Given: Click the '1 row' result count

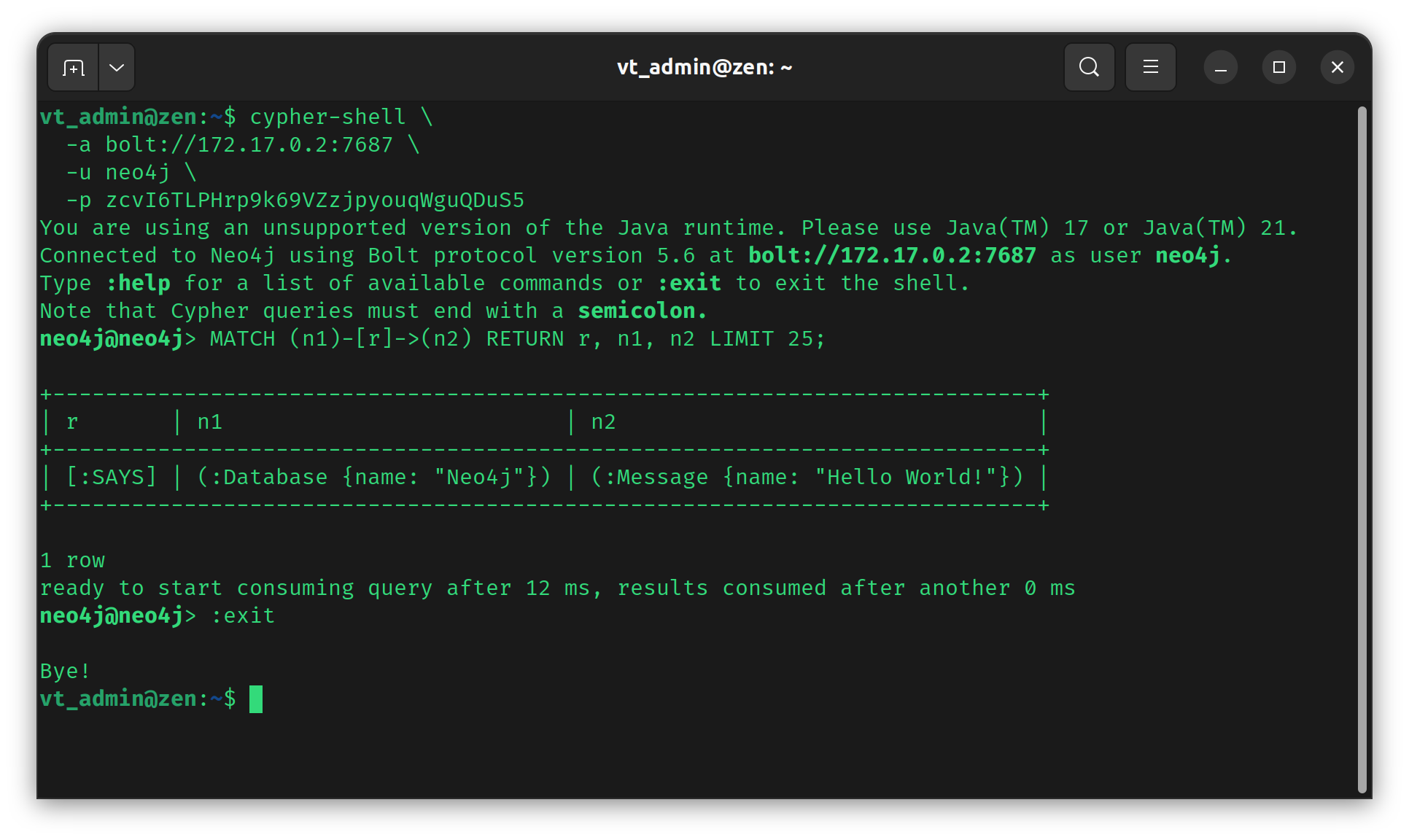Looking at the screenshot, I should pos(72,560).
